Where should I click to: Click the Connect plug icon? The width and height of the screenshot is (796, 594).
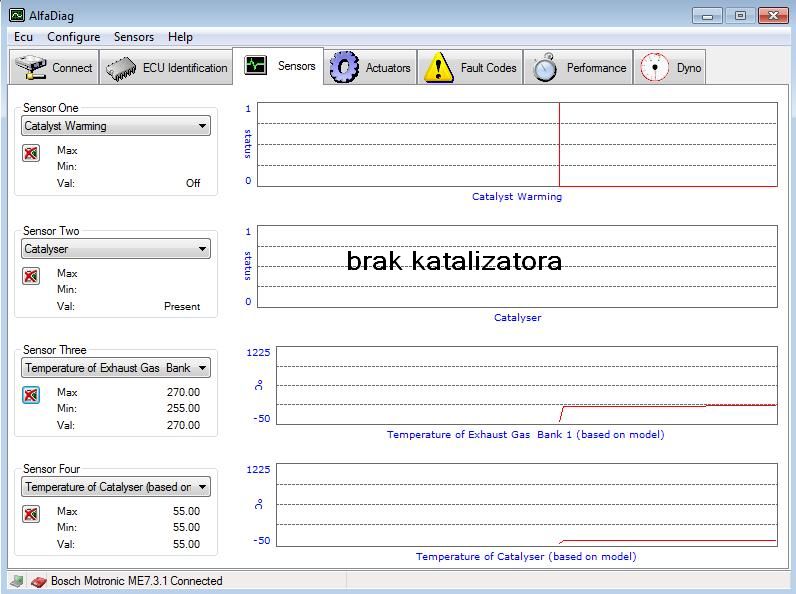tap(31, 68)
